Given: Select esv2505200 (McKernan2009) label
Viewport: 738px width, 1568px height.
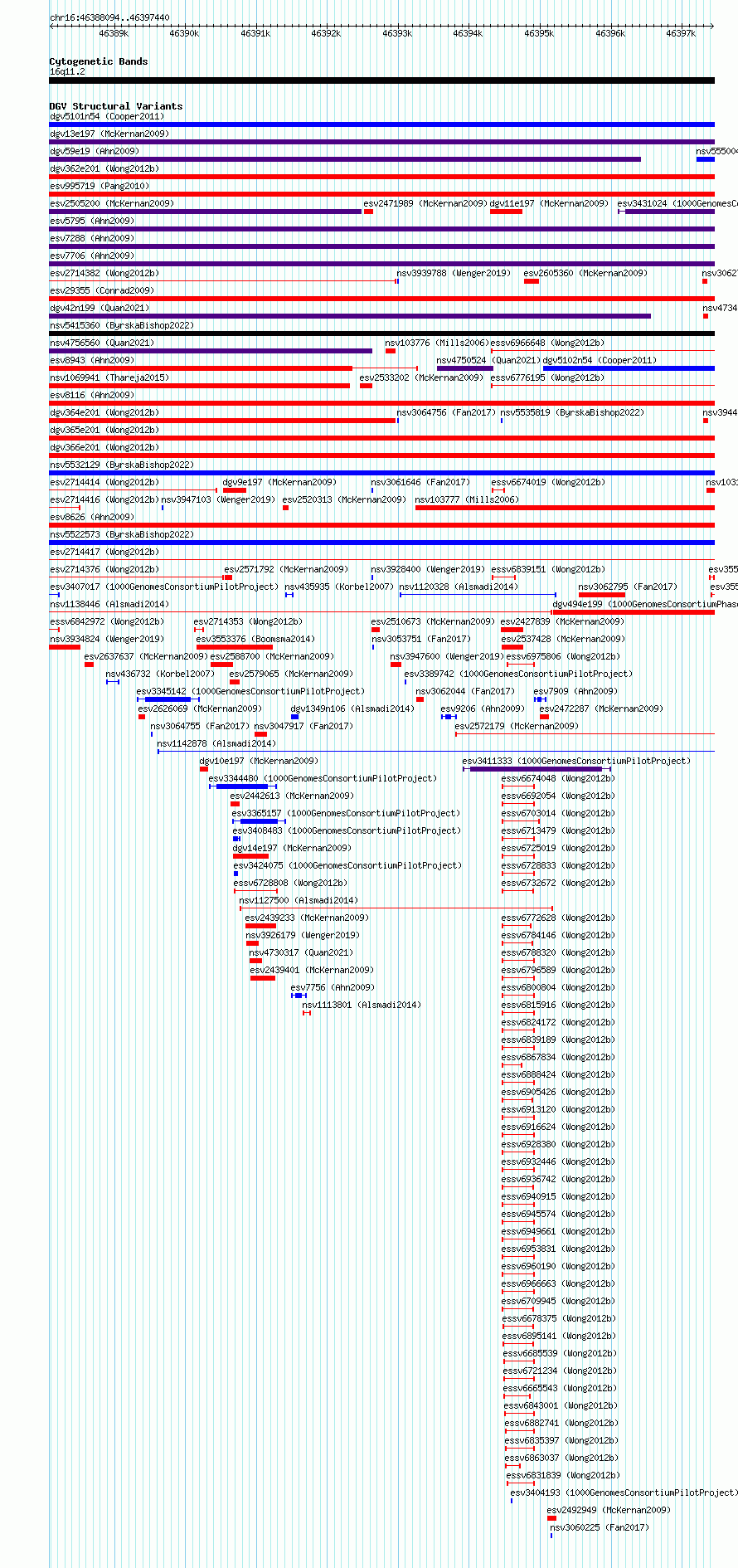Looking at the screenshot, I should point(112,204).
